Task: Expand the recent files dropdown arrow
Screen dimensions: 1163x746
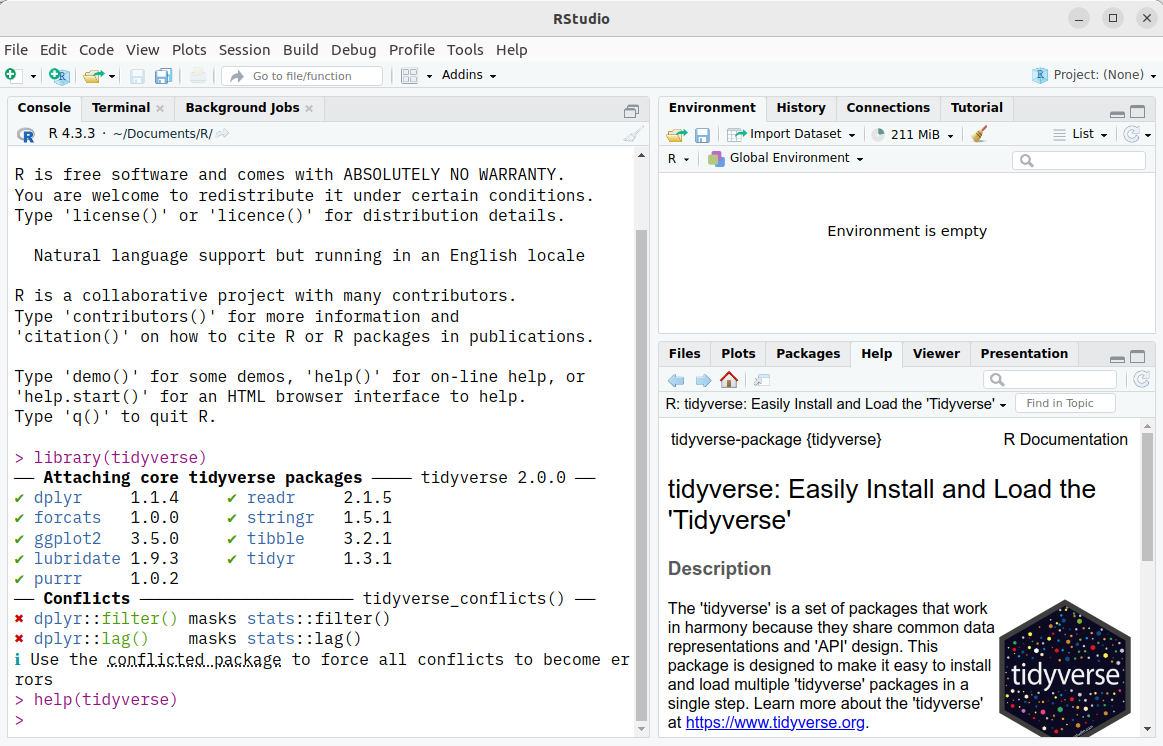Action: tap(112, 76)
